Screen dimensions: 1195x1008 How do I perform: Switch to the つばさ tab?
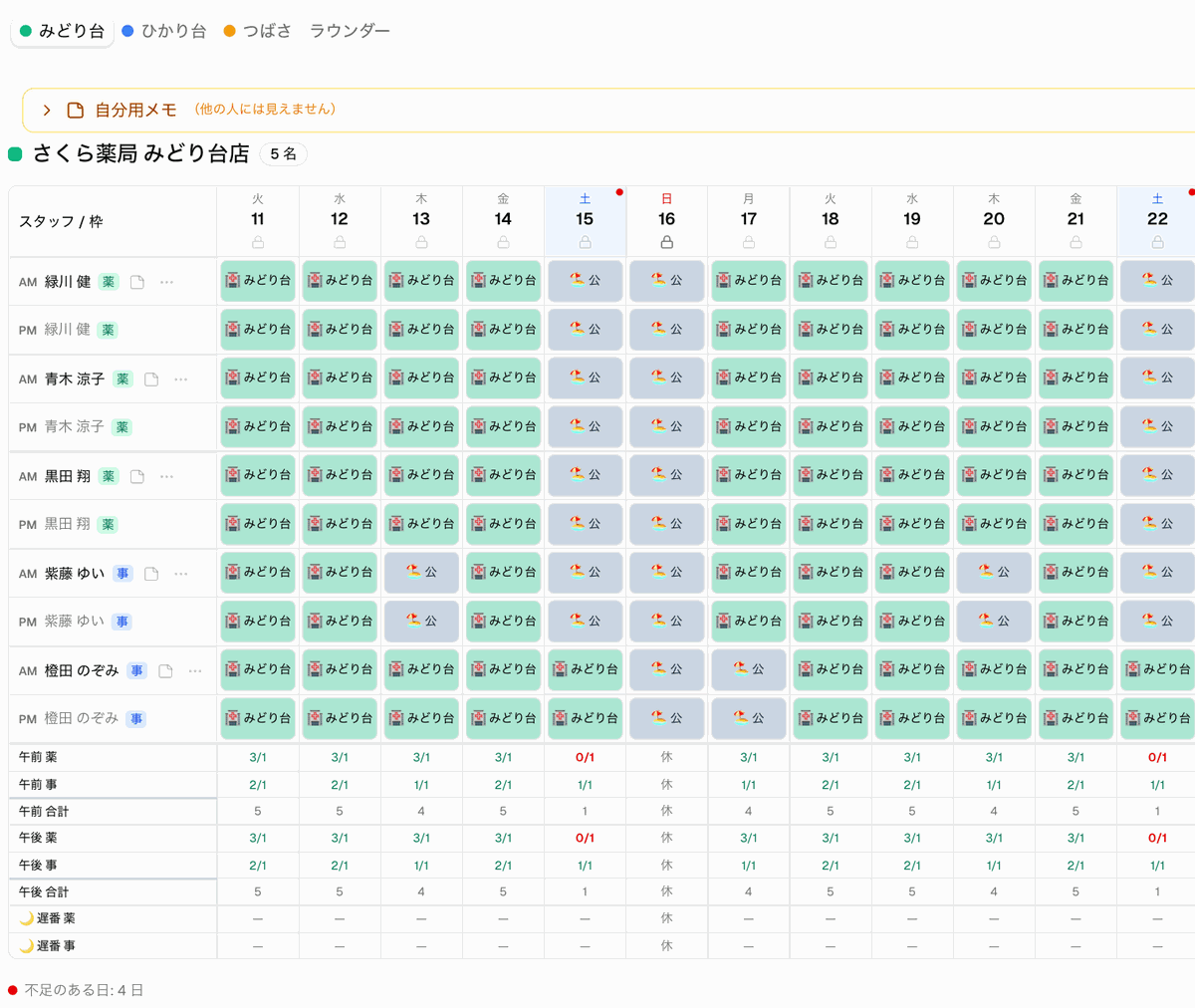[x=258, y=31]
